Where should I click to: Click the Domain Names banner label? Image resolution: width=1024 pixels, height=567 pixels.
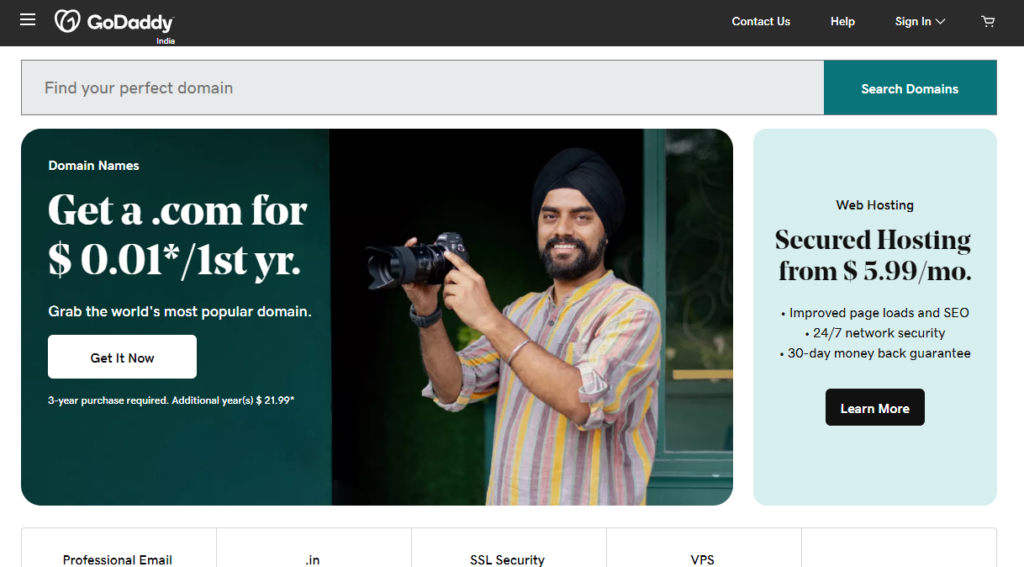coord(93,165)
